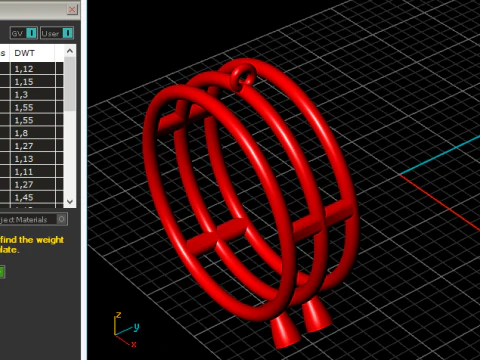Screen dimensions: 480x360
Task: Click the icon on the Project Materials button
Action: [x=61, y=219]
